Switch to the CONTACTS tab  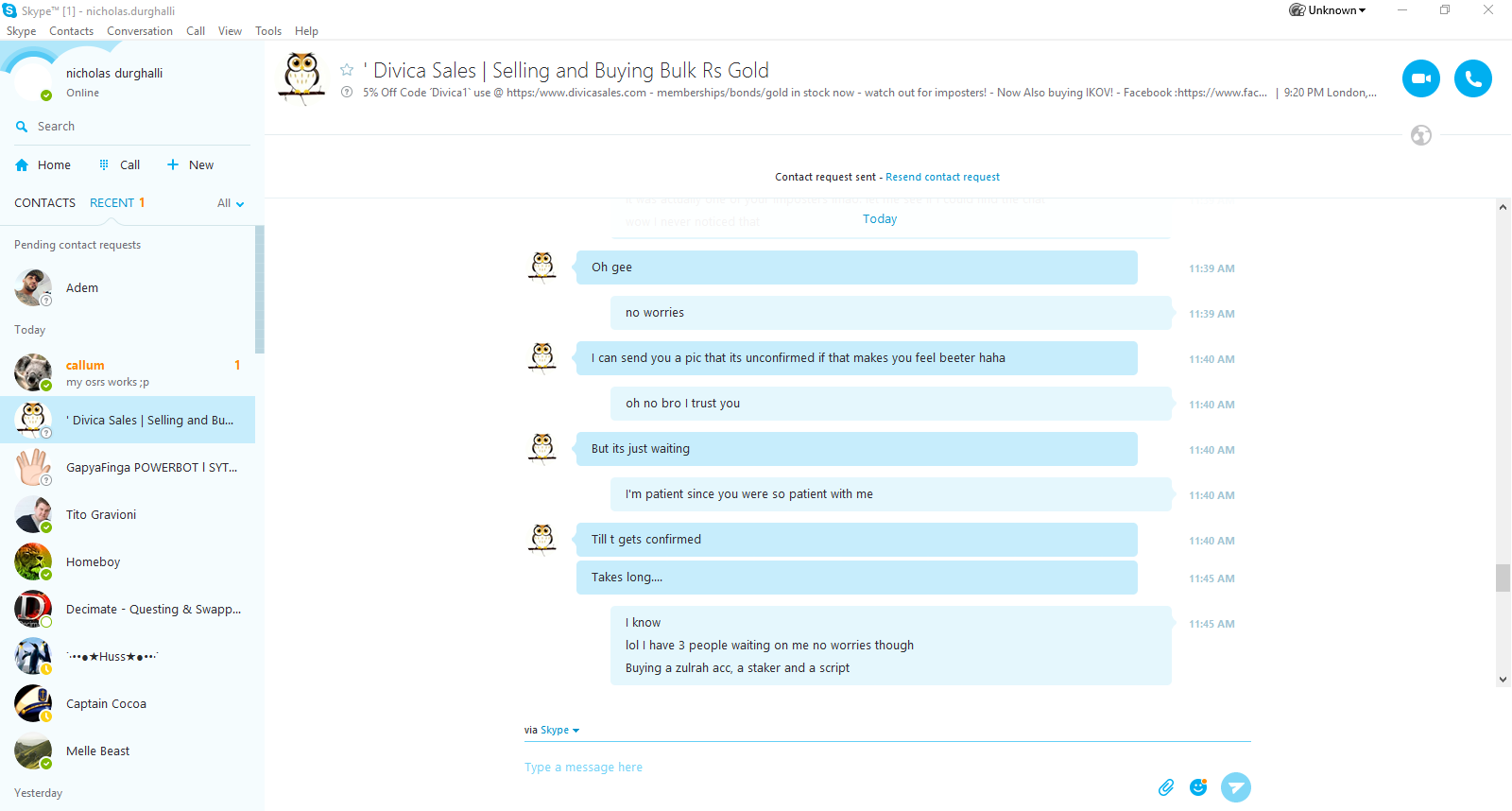coord(44,203)
